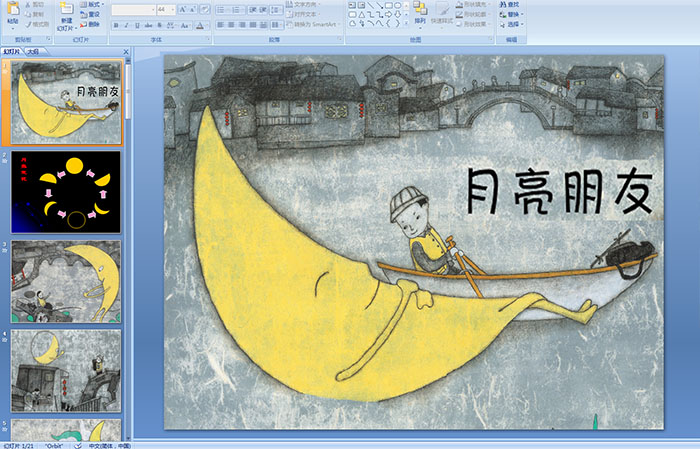Toggle Italic formatting
The height and width of the screenshot is (449, 700).
tap(126, 25)
